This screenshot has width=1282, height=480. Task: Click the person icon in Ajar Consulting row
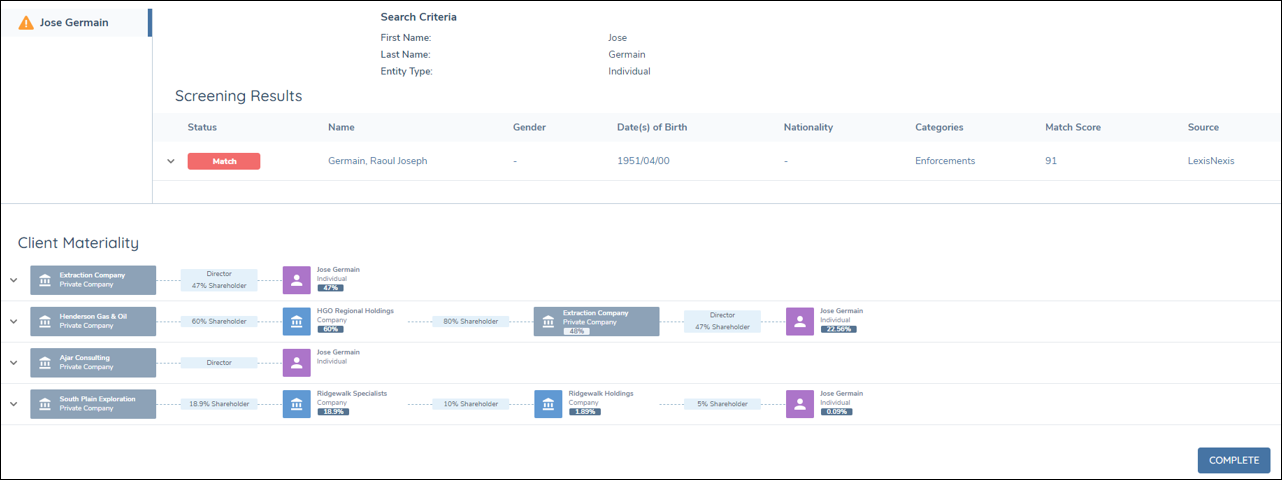(x=297, y=362)
